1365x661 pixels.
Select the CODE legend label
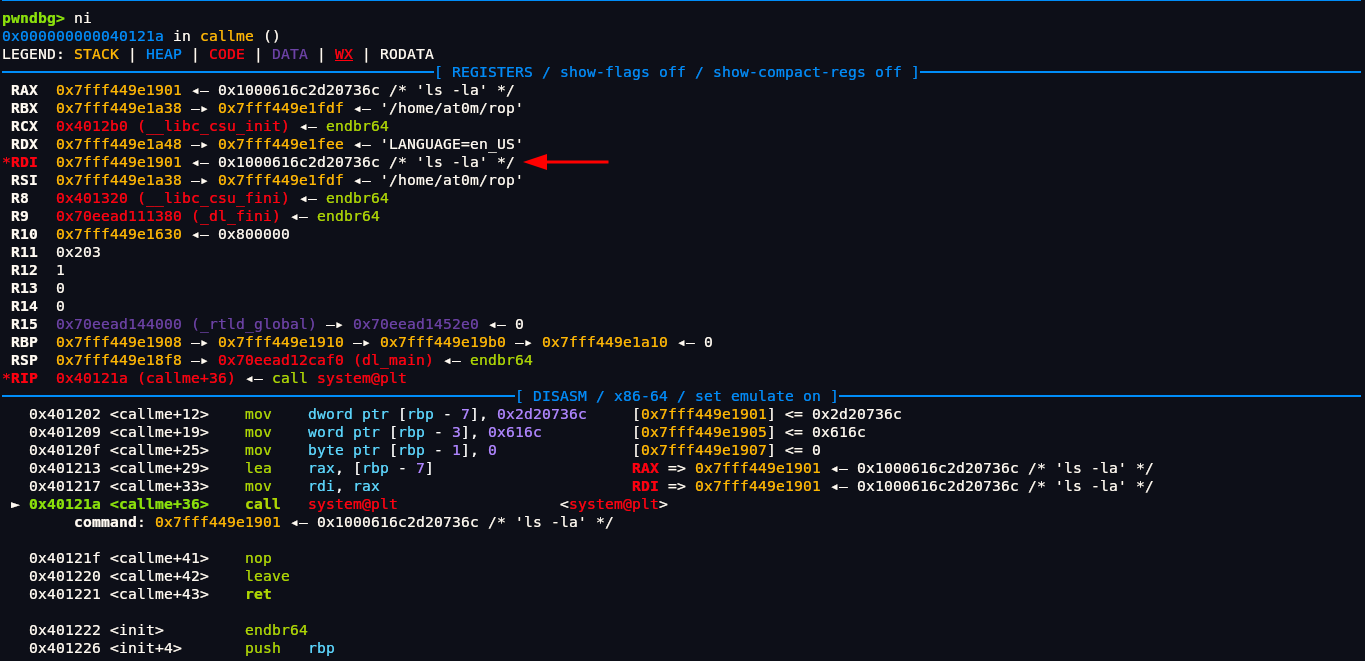[x=227, y=54]
